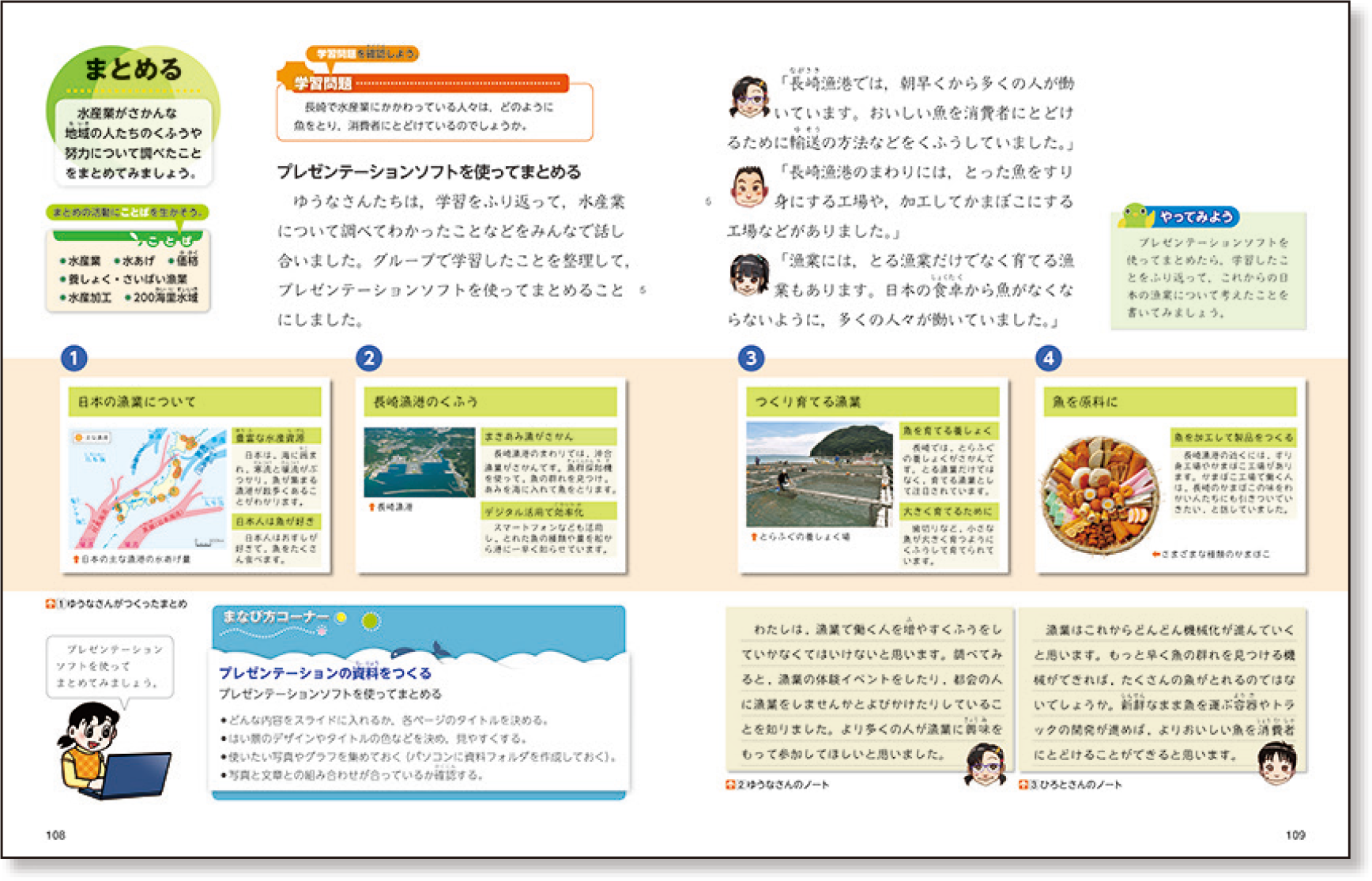This screenshot has width=1372, height=881.
Task: Click the boy face on ひろとさんのノート
Action: 1276,762
